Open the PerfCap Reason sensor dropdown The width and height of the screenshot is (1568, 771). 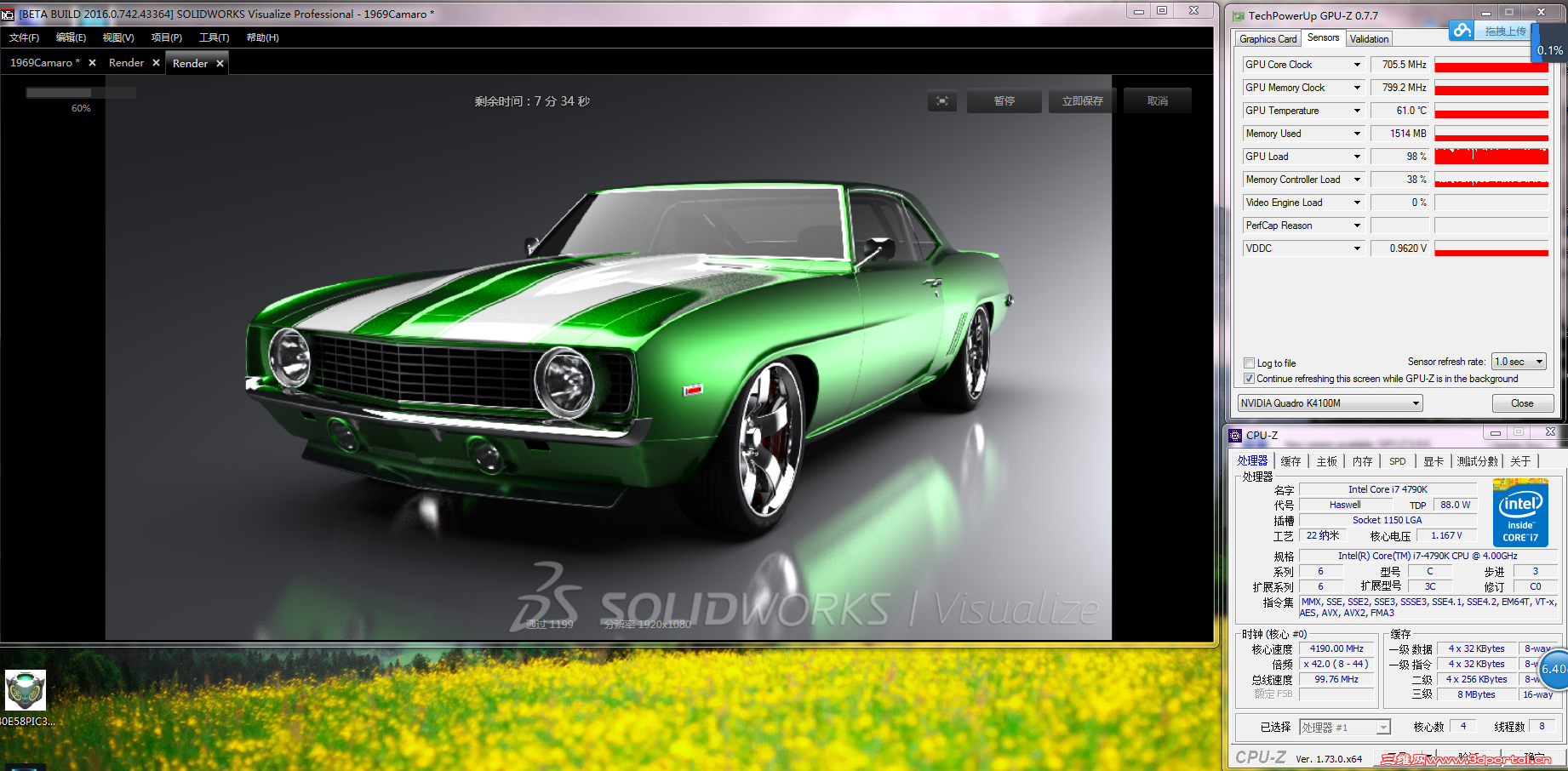(1357, 226)
